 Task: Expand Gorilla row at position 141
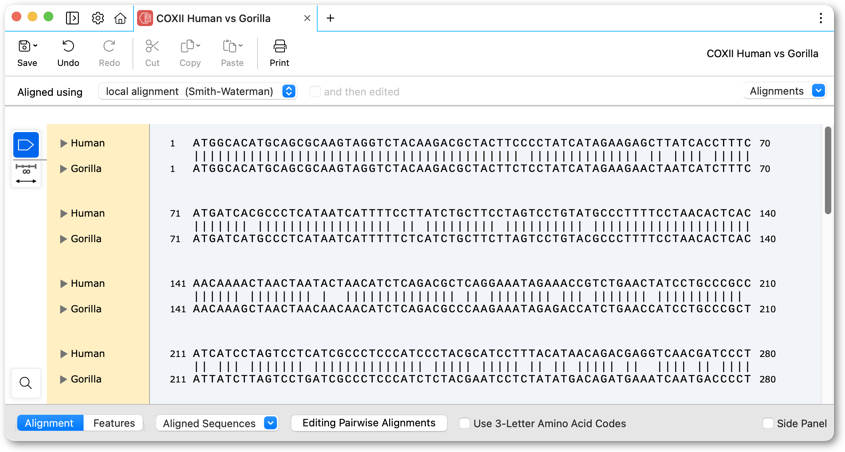[64, 309]
